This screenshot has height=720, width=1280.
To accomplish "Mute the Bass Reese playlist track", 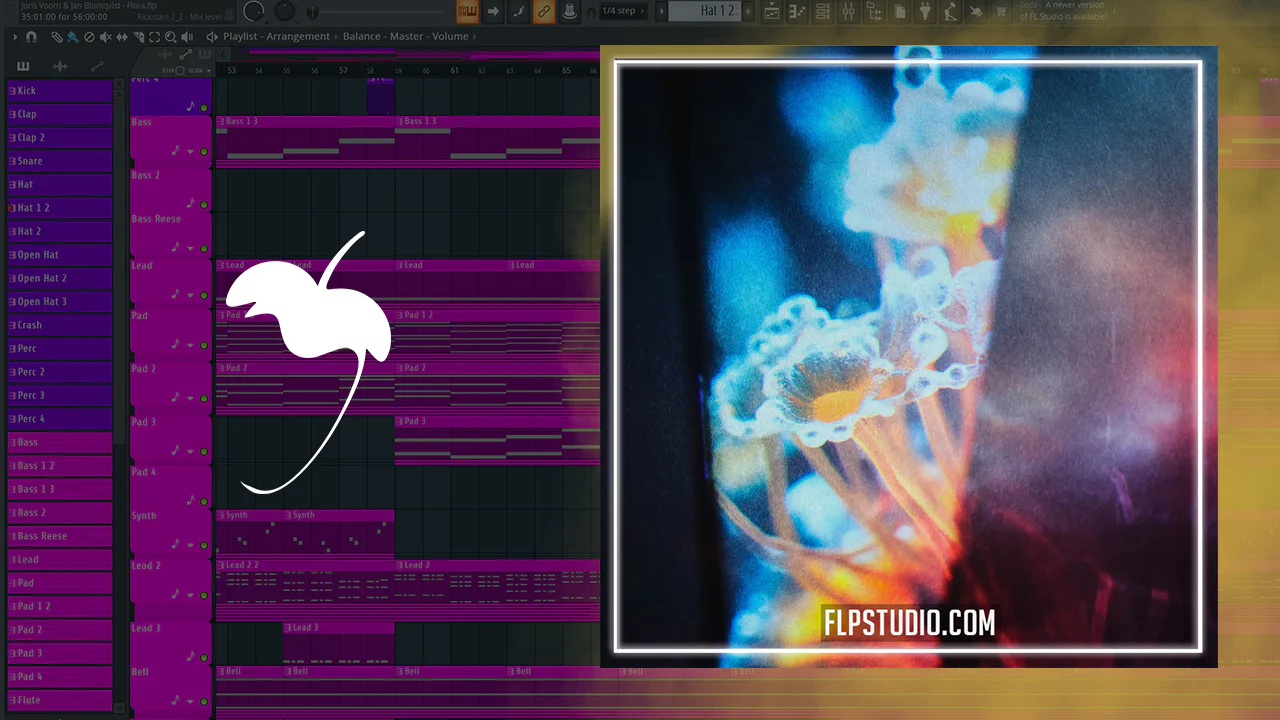I will pyautogui.click(x=204, y=249).
